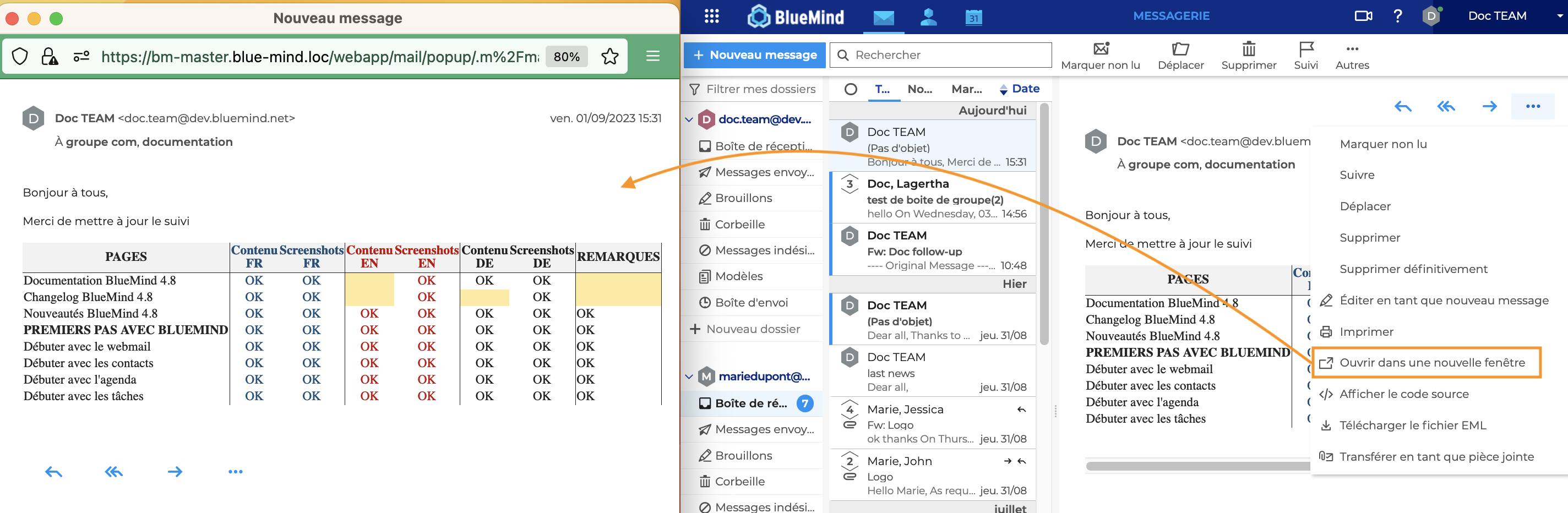Click the Déplacer toolbar button
1568x513 pixels.
point(1180,56)
